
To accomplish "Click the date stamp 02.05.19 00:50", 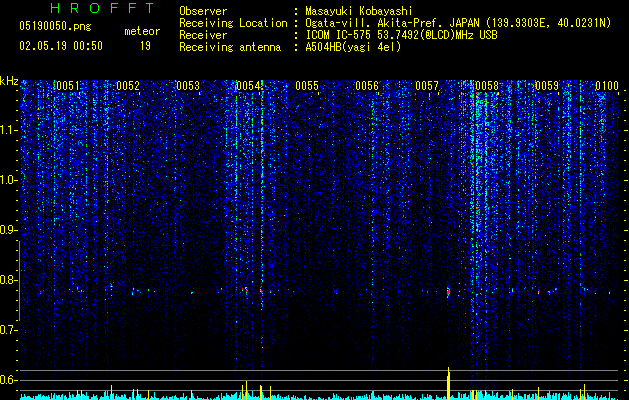I will 61,46.
